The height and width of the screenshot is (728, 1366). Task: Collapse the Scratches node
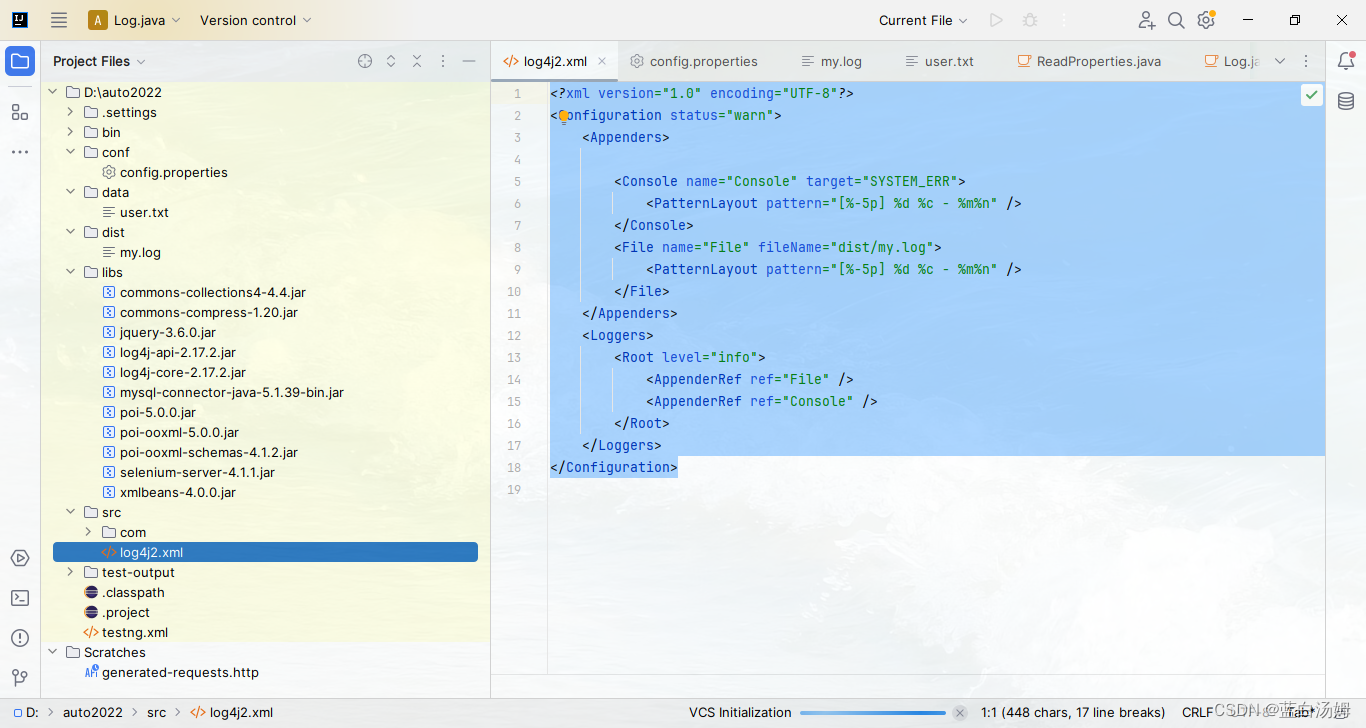point(53,652)
